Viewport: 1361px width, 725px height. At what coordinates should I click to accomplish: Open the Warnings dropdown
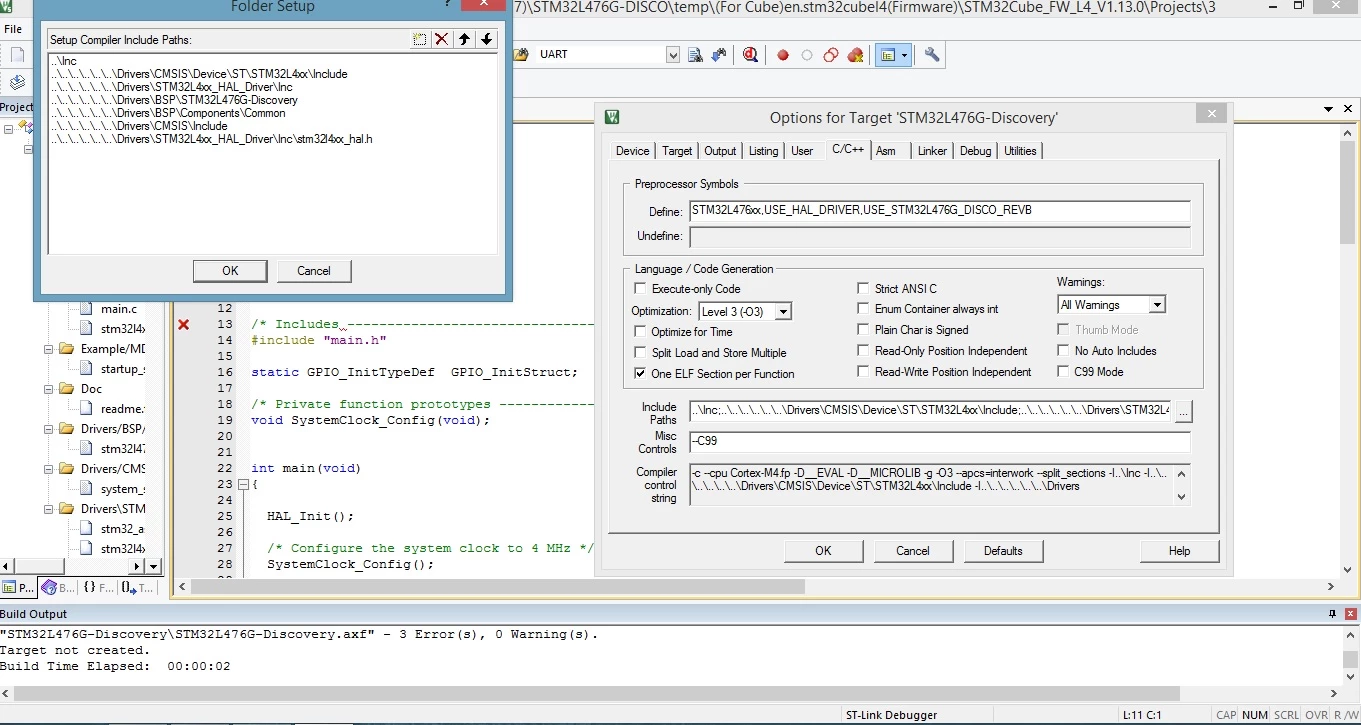pos(1157,305)
